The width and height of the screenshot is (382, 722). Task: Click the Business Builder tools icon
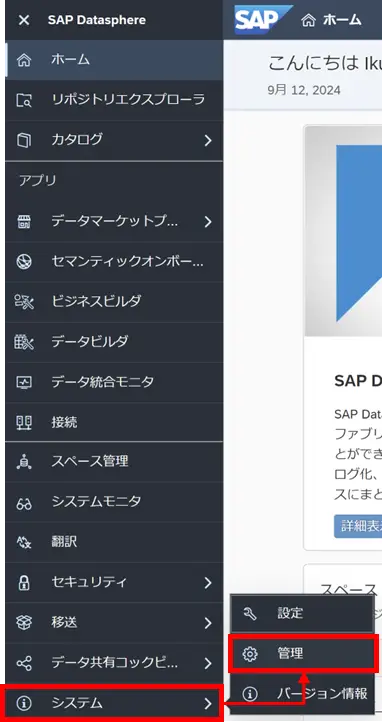[x=23, y=302]
